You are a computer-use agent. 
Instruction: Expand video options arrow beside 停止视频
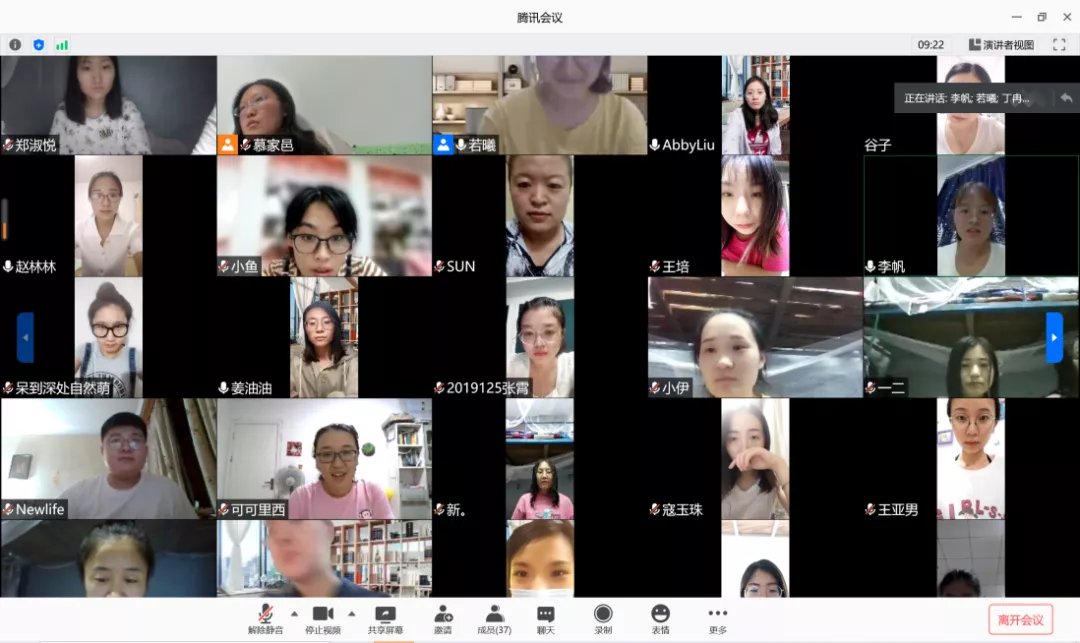coord(351,614)
